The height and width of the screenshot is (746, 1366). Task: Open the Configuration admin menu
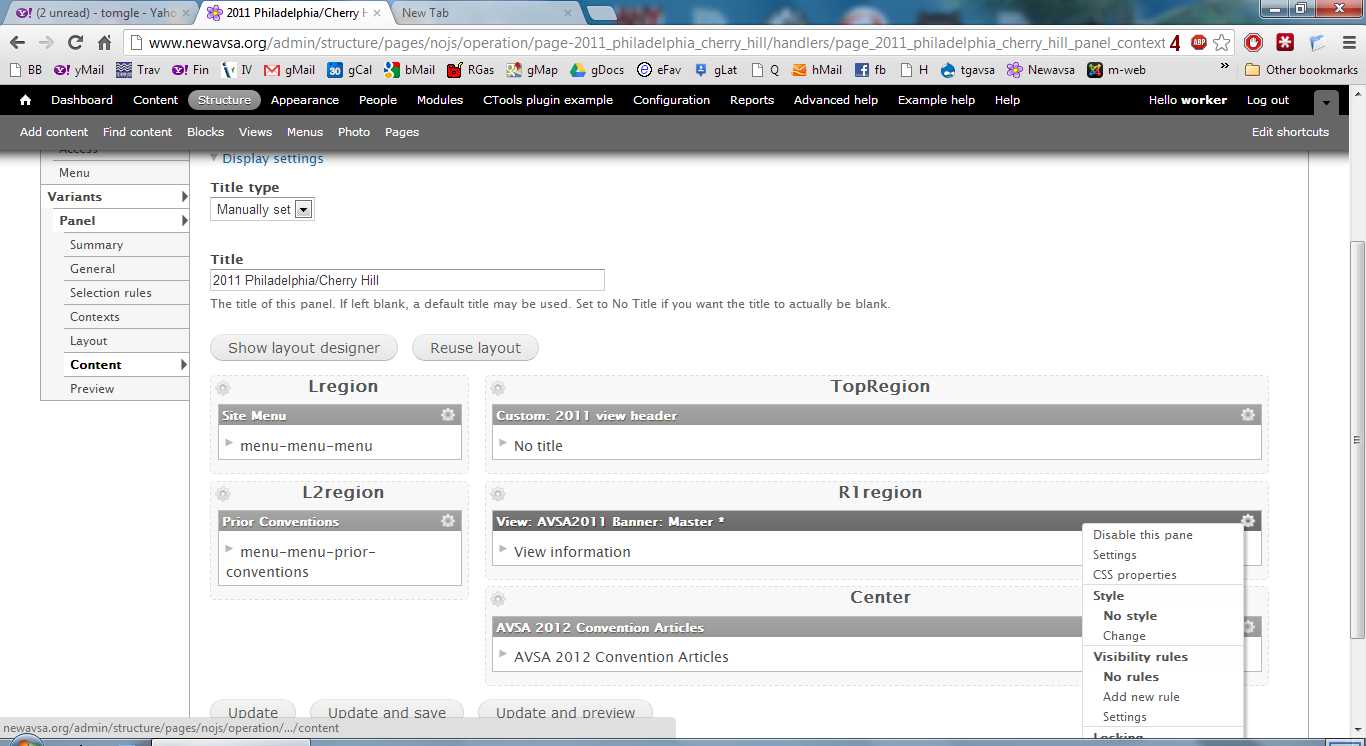point(671,100)
